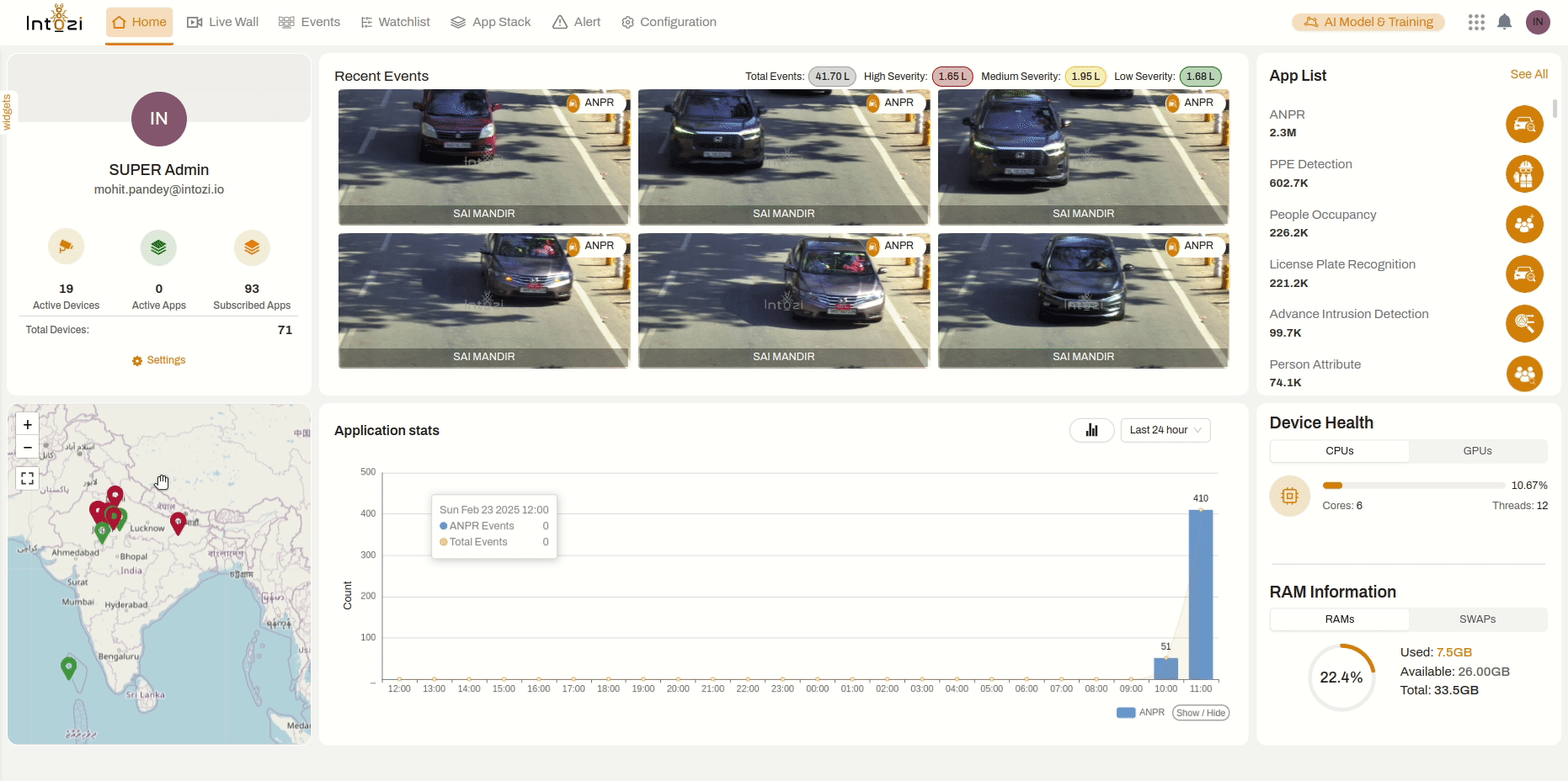Open the Last 24 hour dropdown
Screen dimensions: 1568x781
[1165, 430]
